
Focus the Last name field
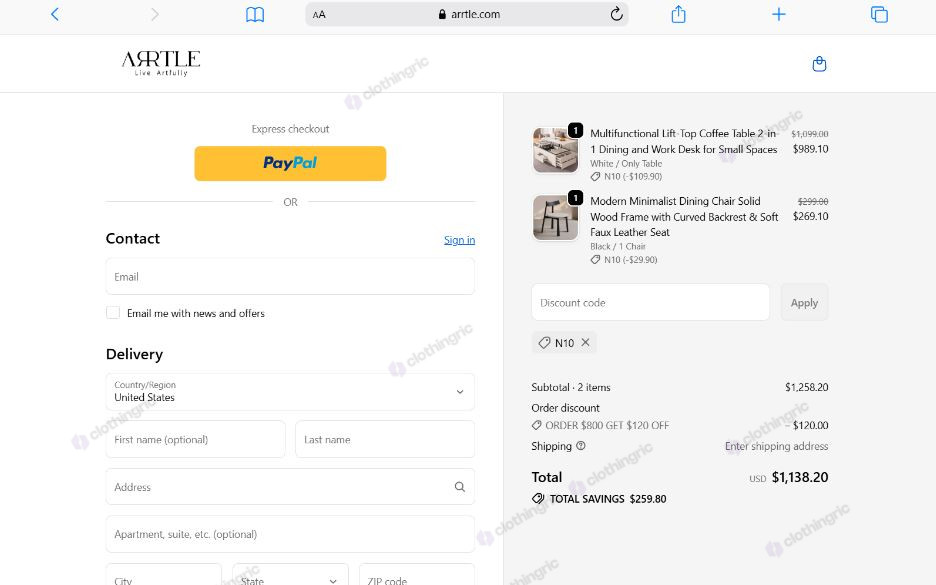pos(385,439)
